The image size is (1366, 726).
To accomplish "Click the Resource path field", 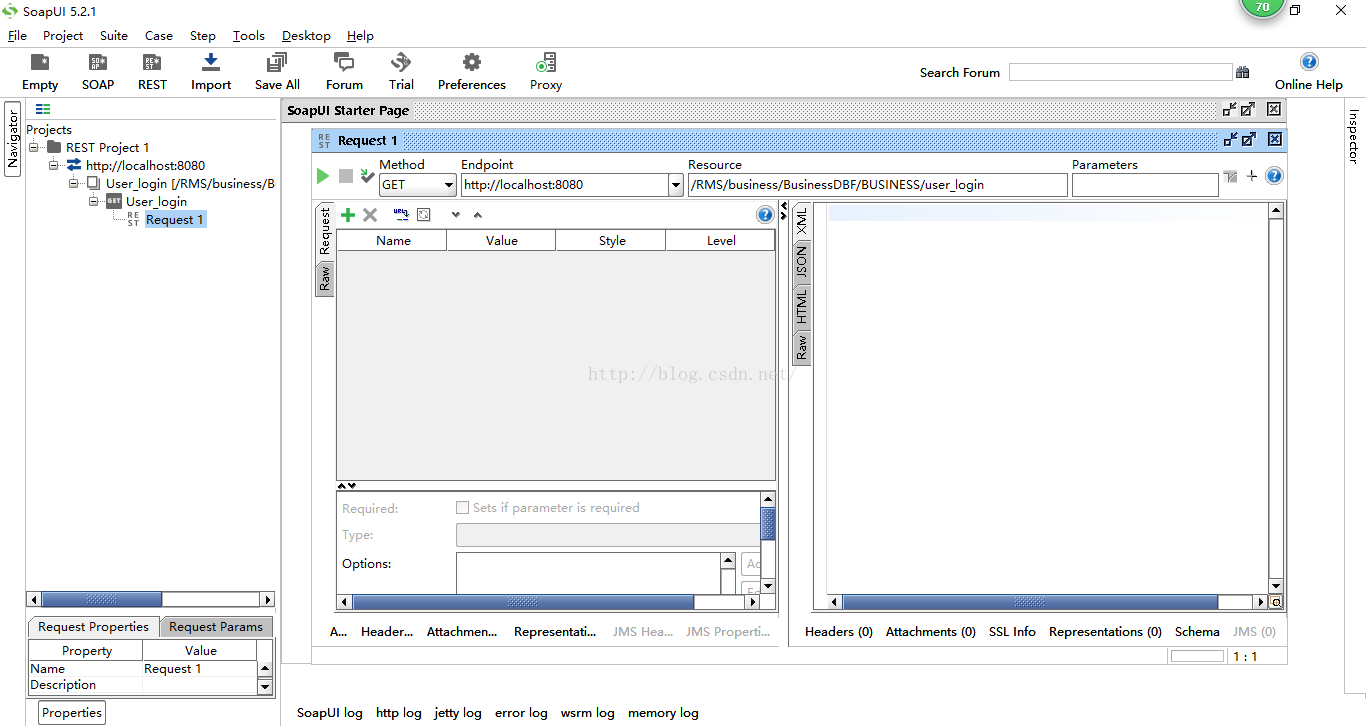I will [877, 185].
